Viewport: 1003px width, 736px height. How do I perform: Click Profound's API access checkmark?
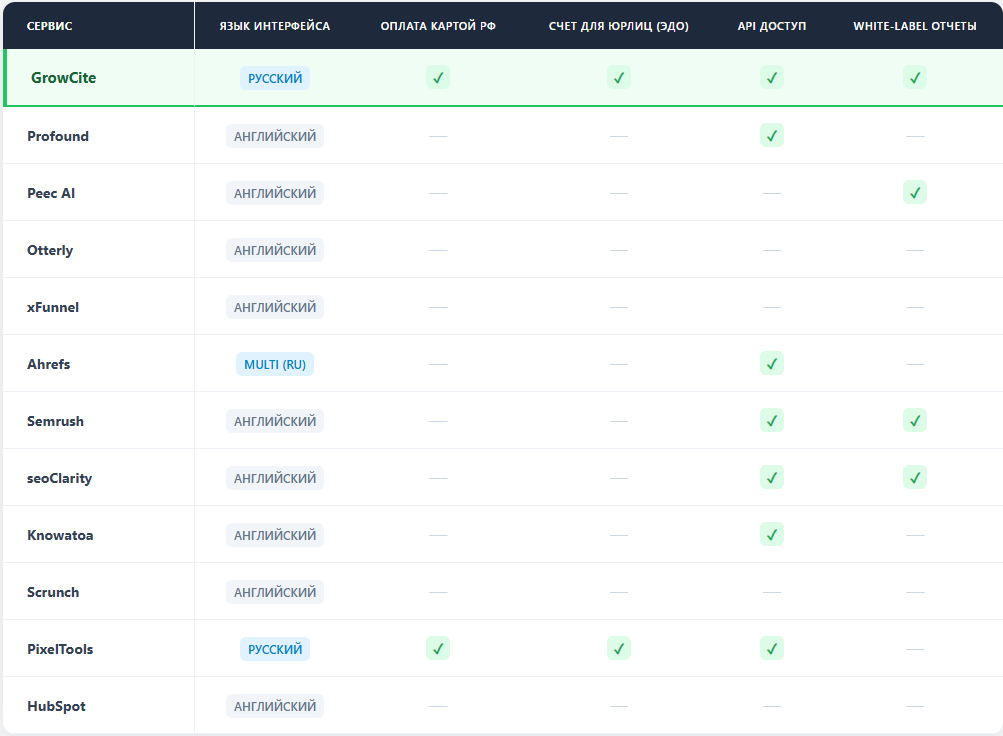coord(771,136)
